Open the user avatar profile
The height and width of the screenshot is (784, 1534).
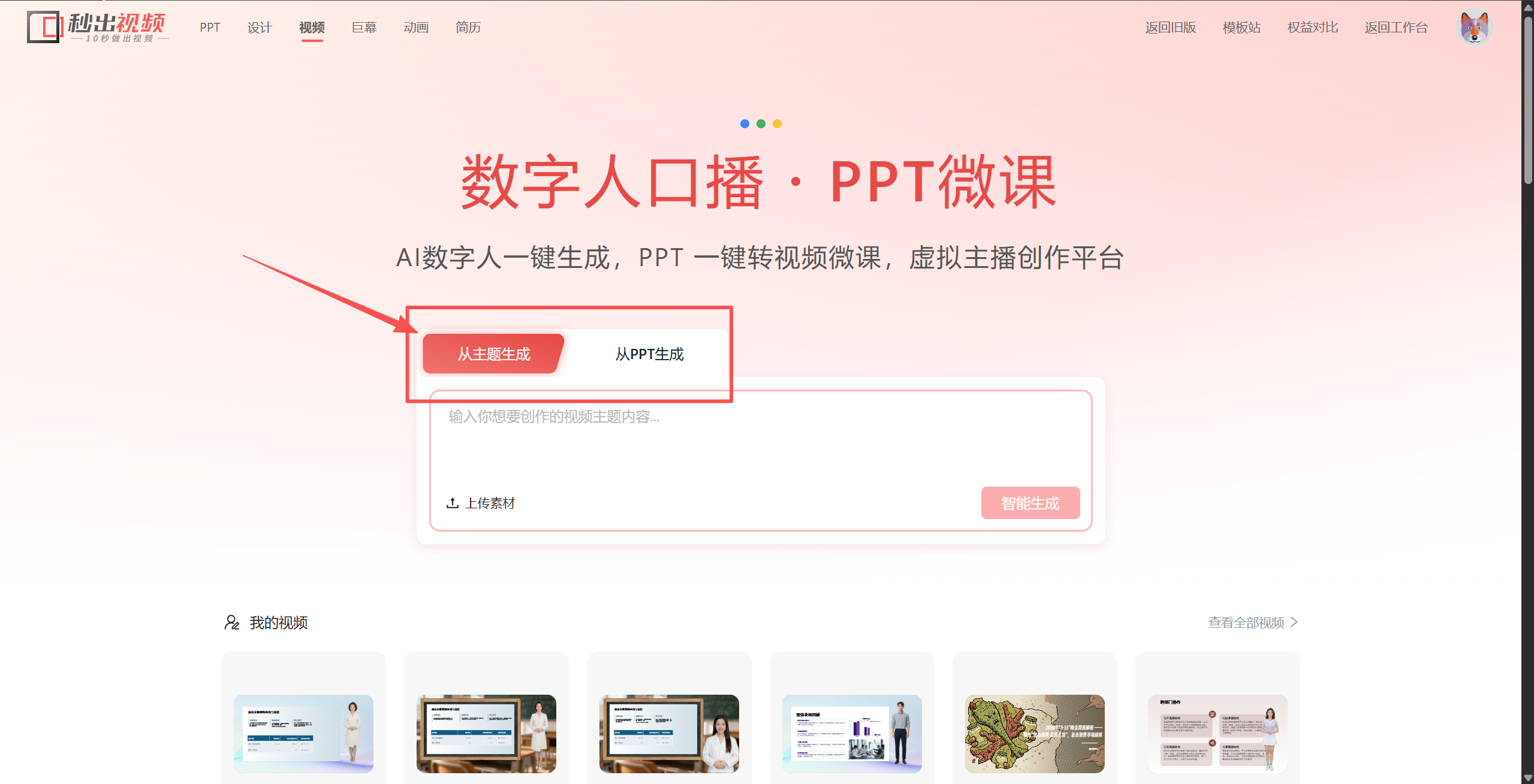coord(1475,28)
